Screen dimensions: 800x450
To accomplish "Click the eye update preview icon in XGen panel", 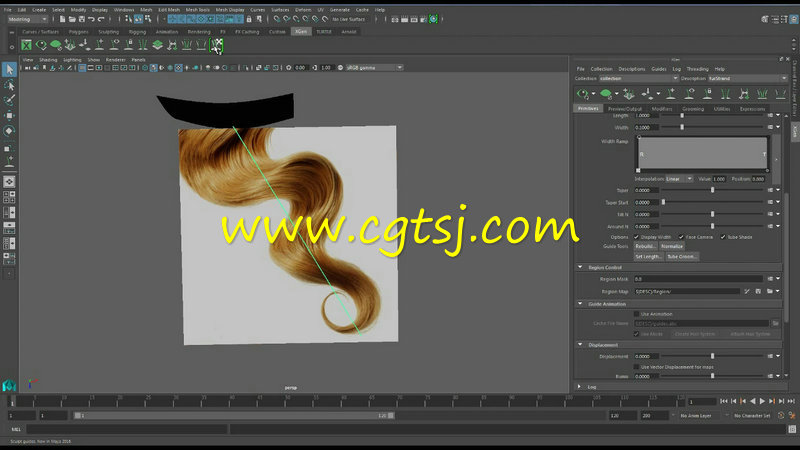I will (583, 93).
